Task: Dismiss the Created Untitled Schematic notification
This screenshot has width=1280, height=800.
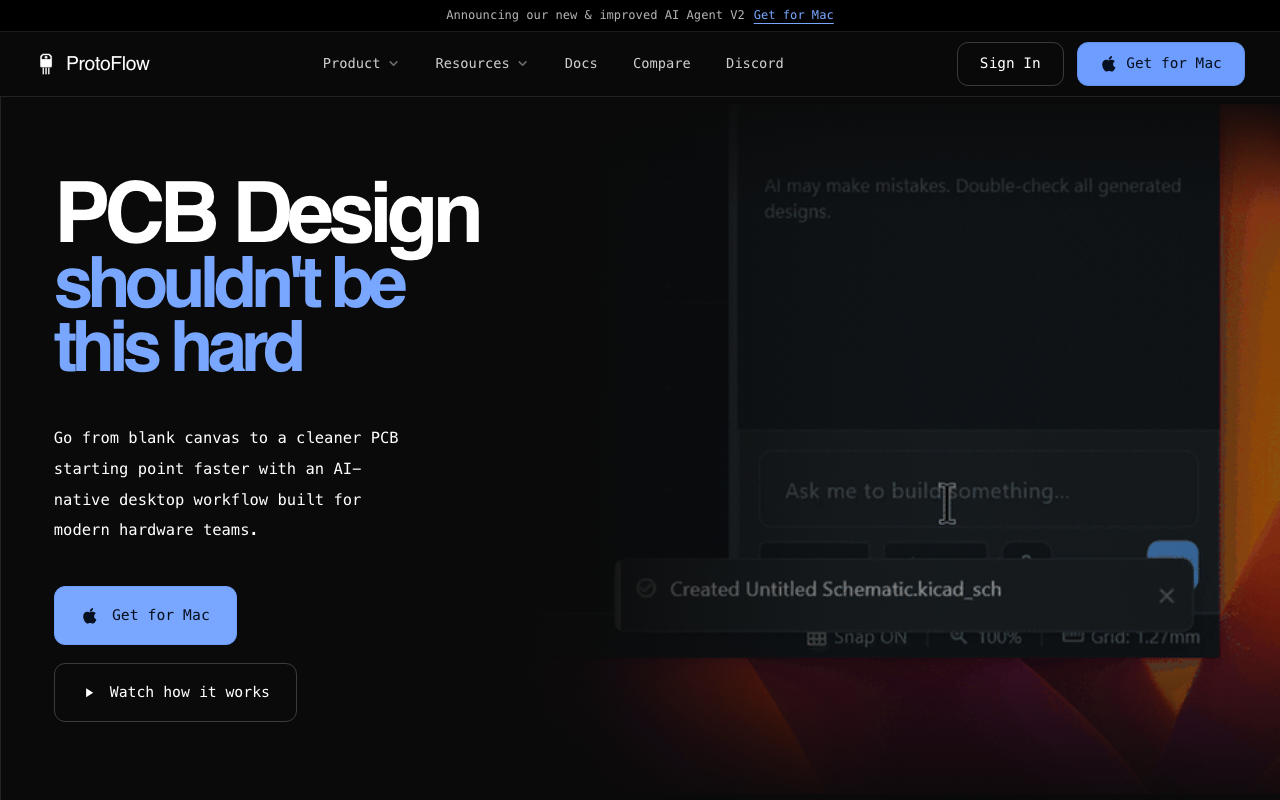Action: point(1166,596)
